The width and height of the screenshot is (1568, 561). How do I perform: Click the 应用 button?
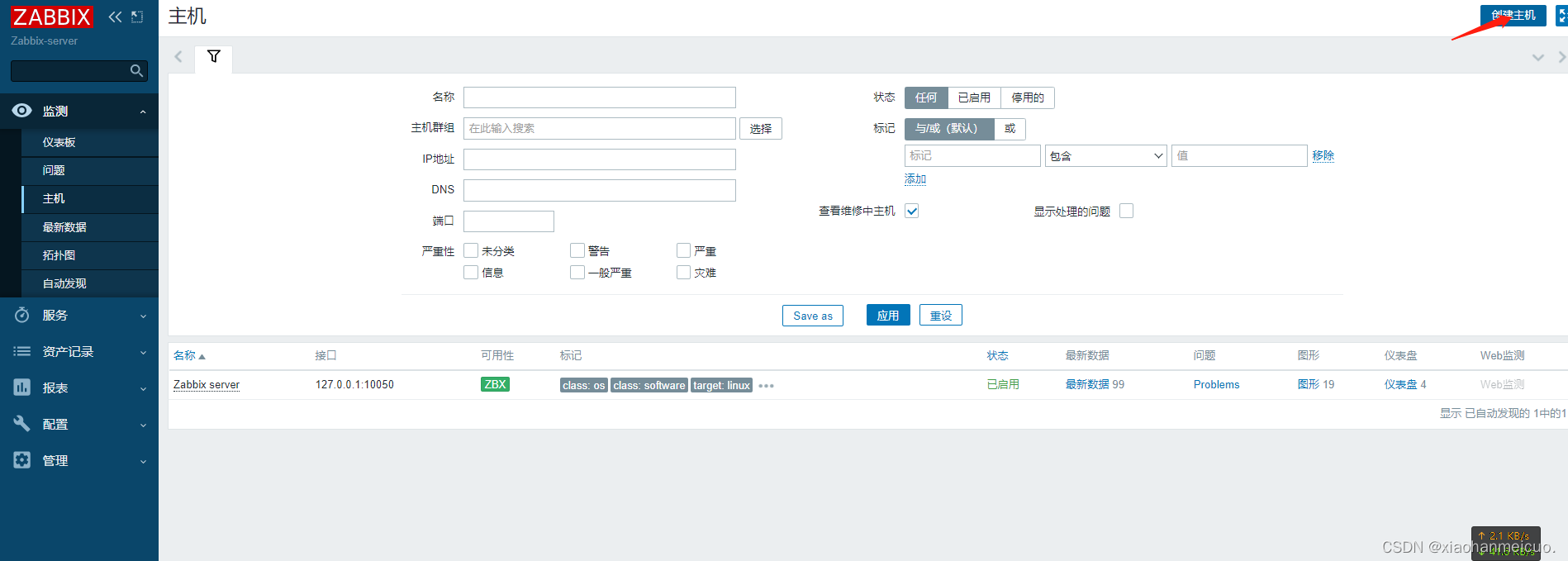point(888,316)
